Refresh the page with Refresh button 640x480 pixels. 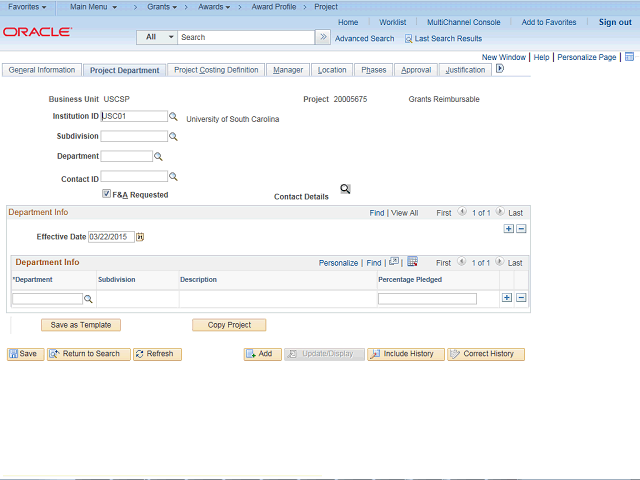coord(157,354)
